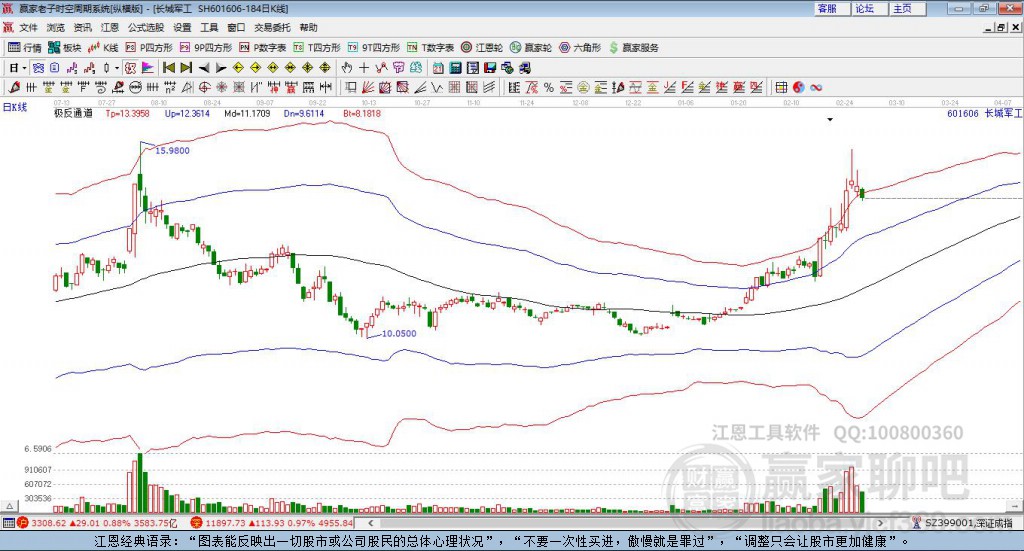Open the 工具 menu
Image resolution: width=1024 pixels, height=551 pixels.
[x=209, y=27]
